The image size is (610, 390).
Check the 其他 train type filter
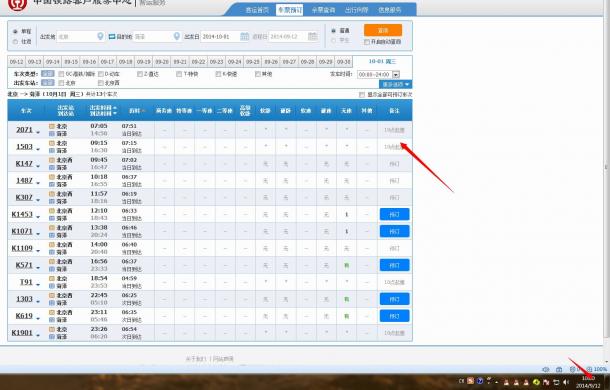pos(257,74)
